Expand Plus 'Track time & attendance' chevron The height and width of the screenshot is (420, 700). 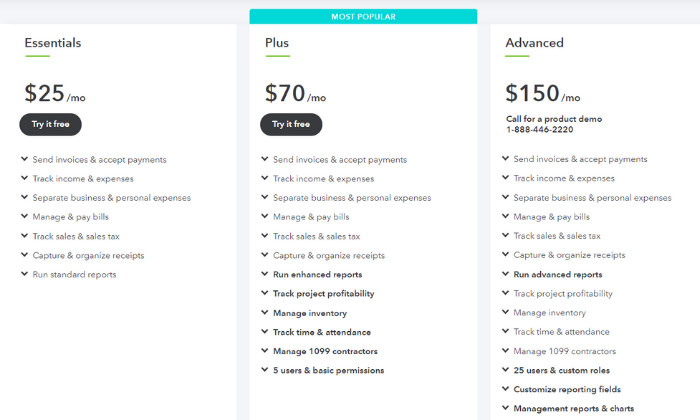265,332
